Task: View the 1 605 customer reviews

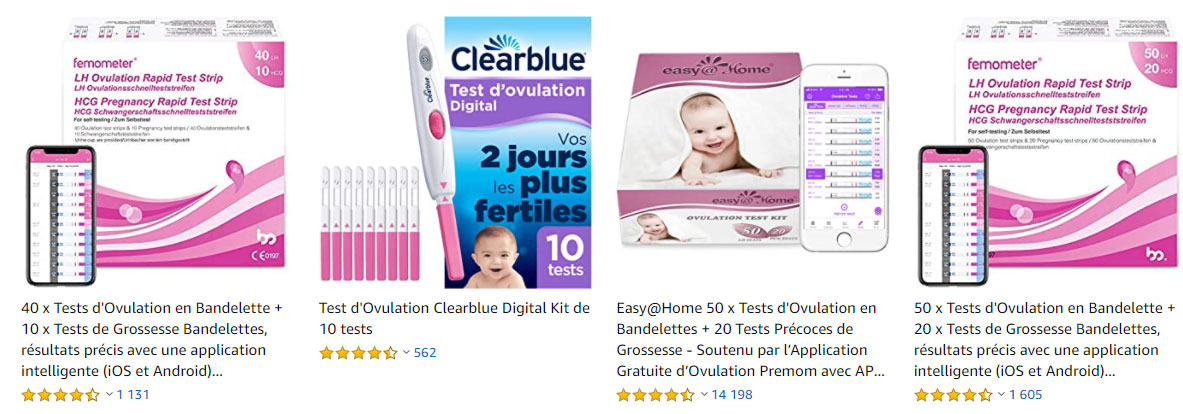Action: 1026,395
